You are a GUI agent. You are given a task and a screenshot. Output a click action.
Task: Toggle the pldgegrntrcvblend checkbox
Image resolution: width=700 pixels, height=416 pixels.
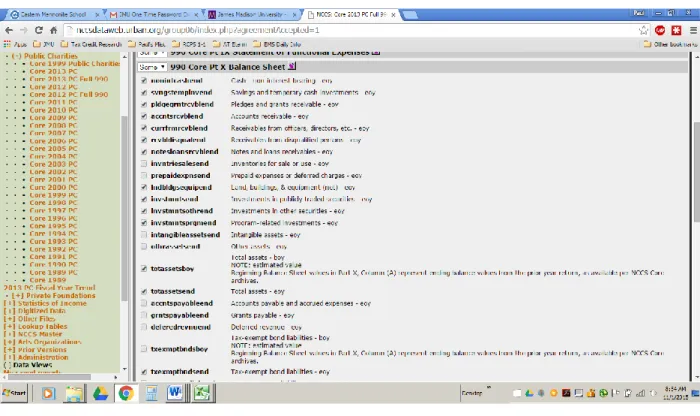(144, 104)
